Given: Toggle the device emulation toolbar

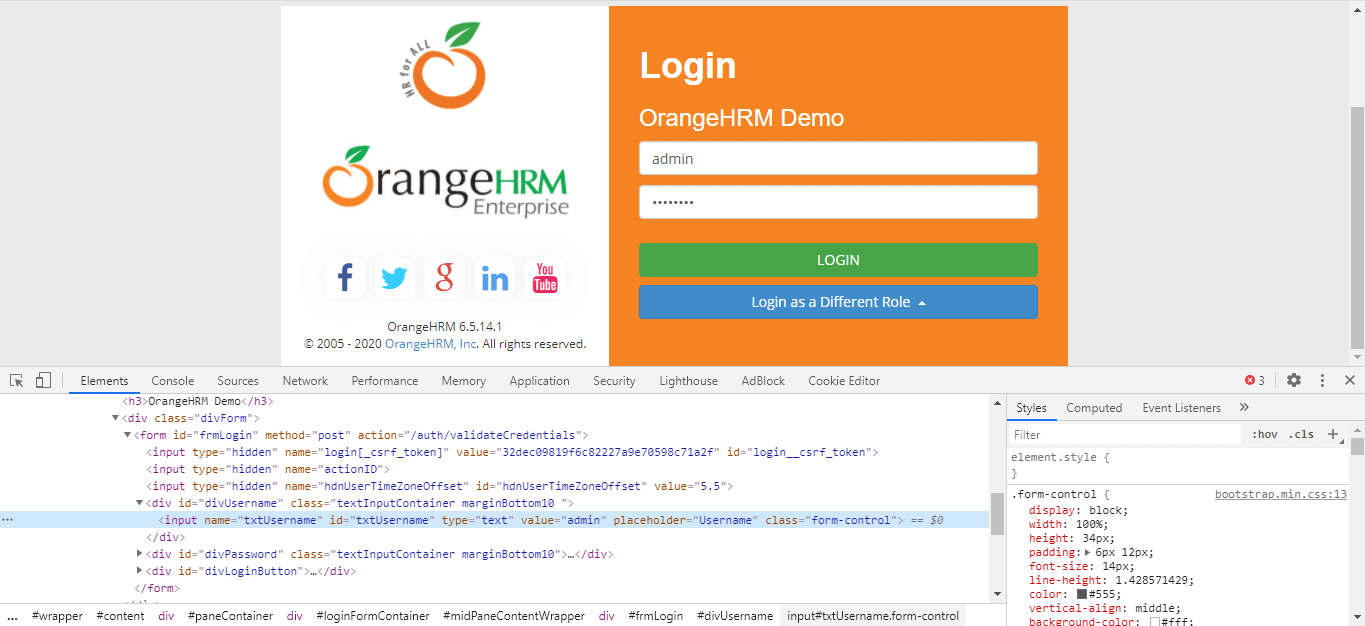Looking at the screenshot, I should (41, 380).
